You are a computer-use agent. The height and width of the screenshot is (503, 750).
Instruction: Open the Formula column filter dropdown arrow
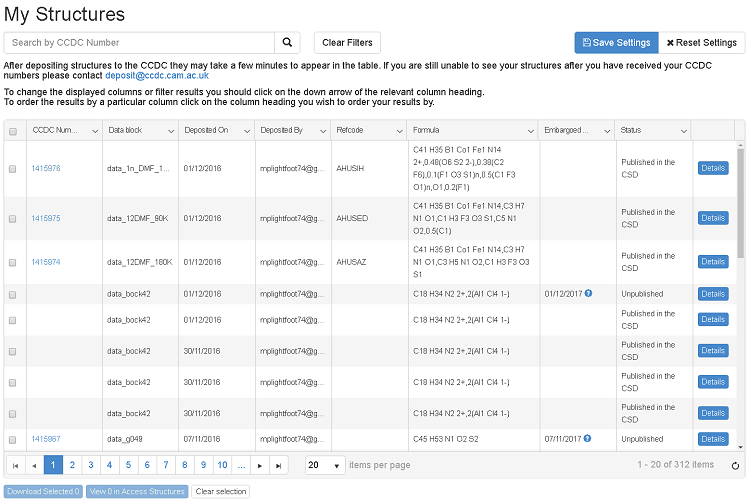pos(526,131)
